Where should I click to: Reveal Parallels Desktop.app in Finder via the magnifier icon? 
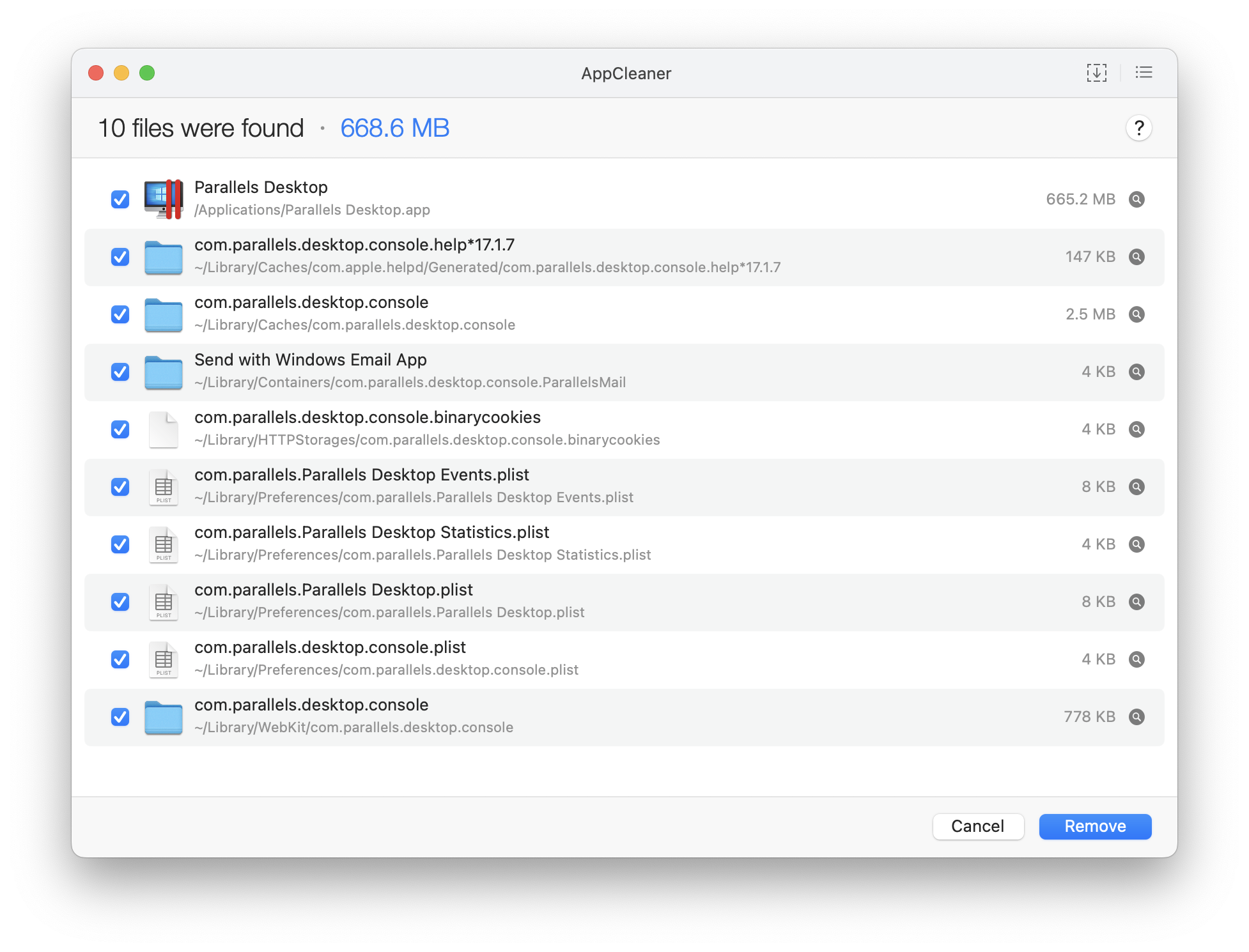pyautogui.click(x=1137, y=199)
